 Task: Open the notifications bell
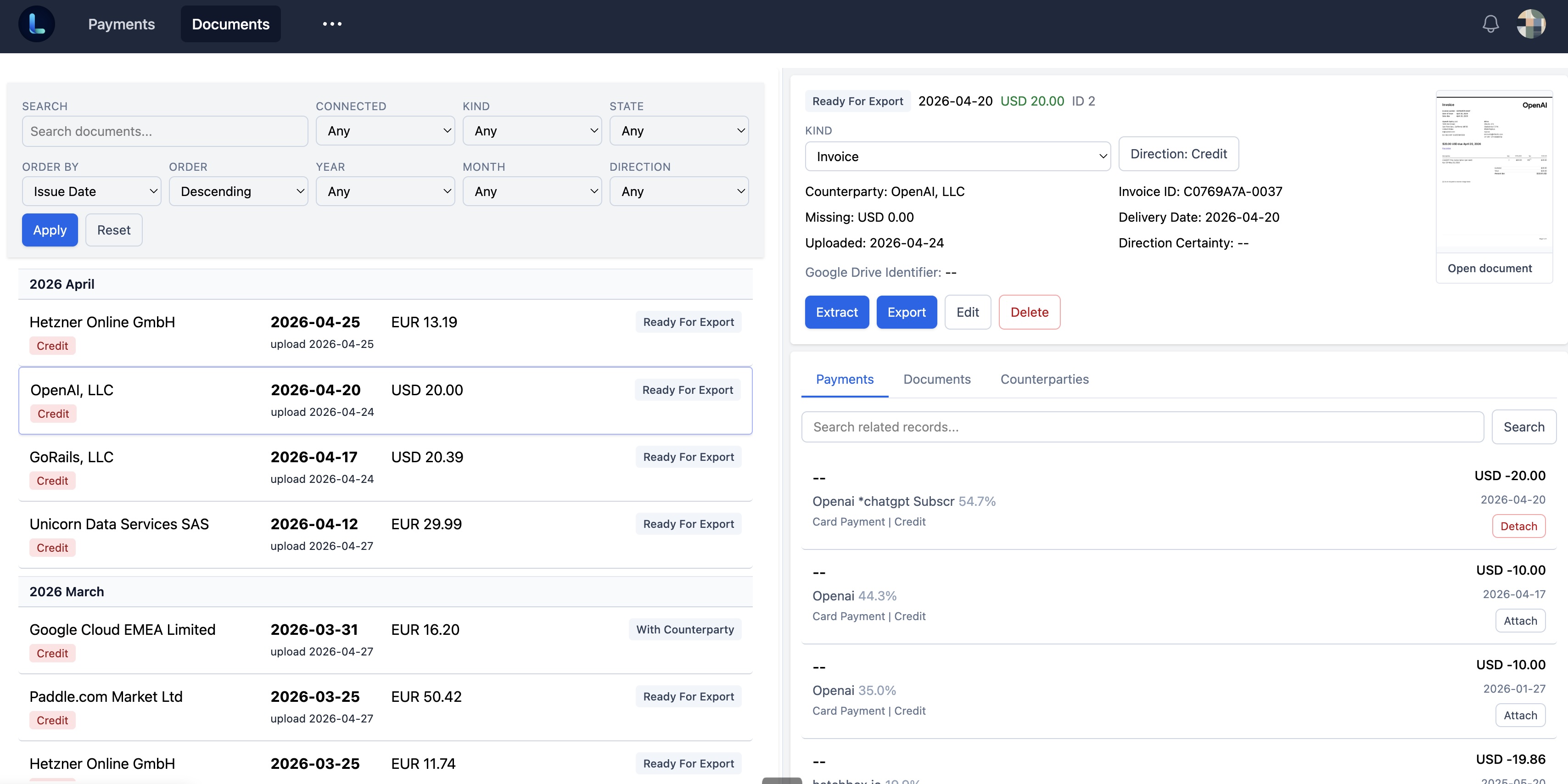click(x=1490, y=24)
